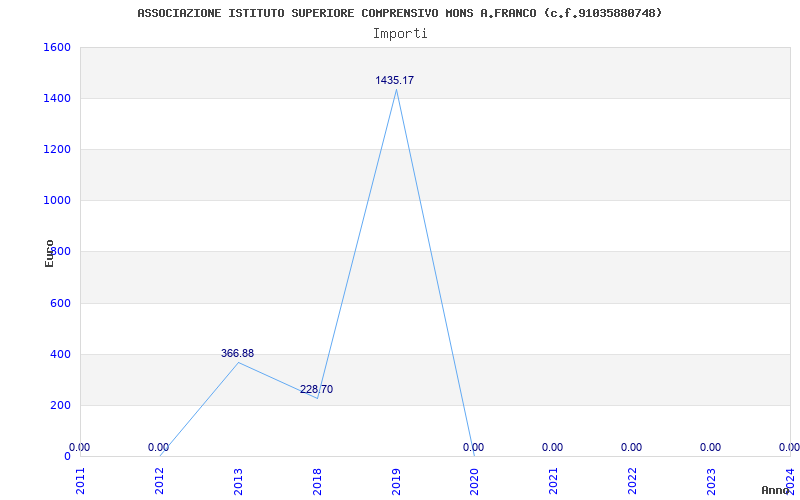Select the 366.88 data label
This screenshot has height=500, width=800.
[x=237, y=353]
